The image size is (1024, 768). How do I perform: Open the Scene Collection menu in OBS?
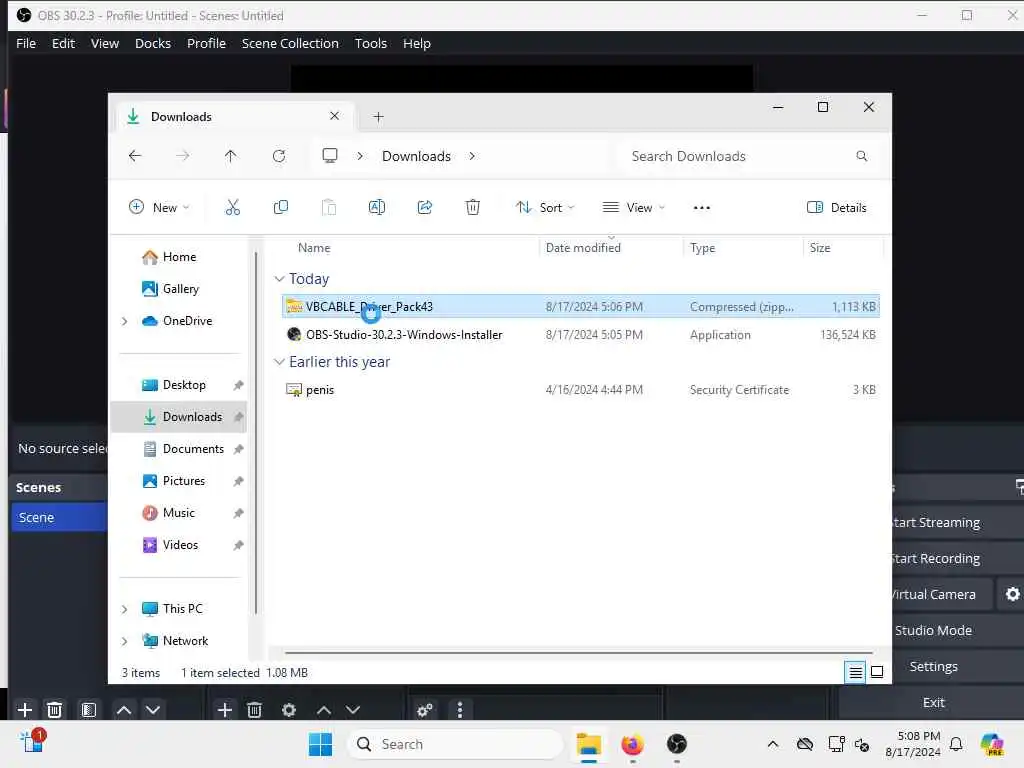[x=290, y=44]
